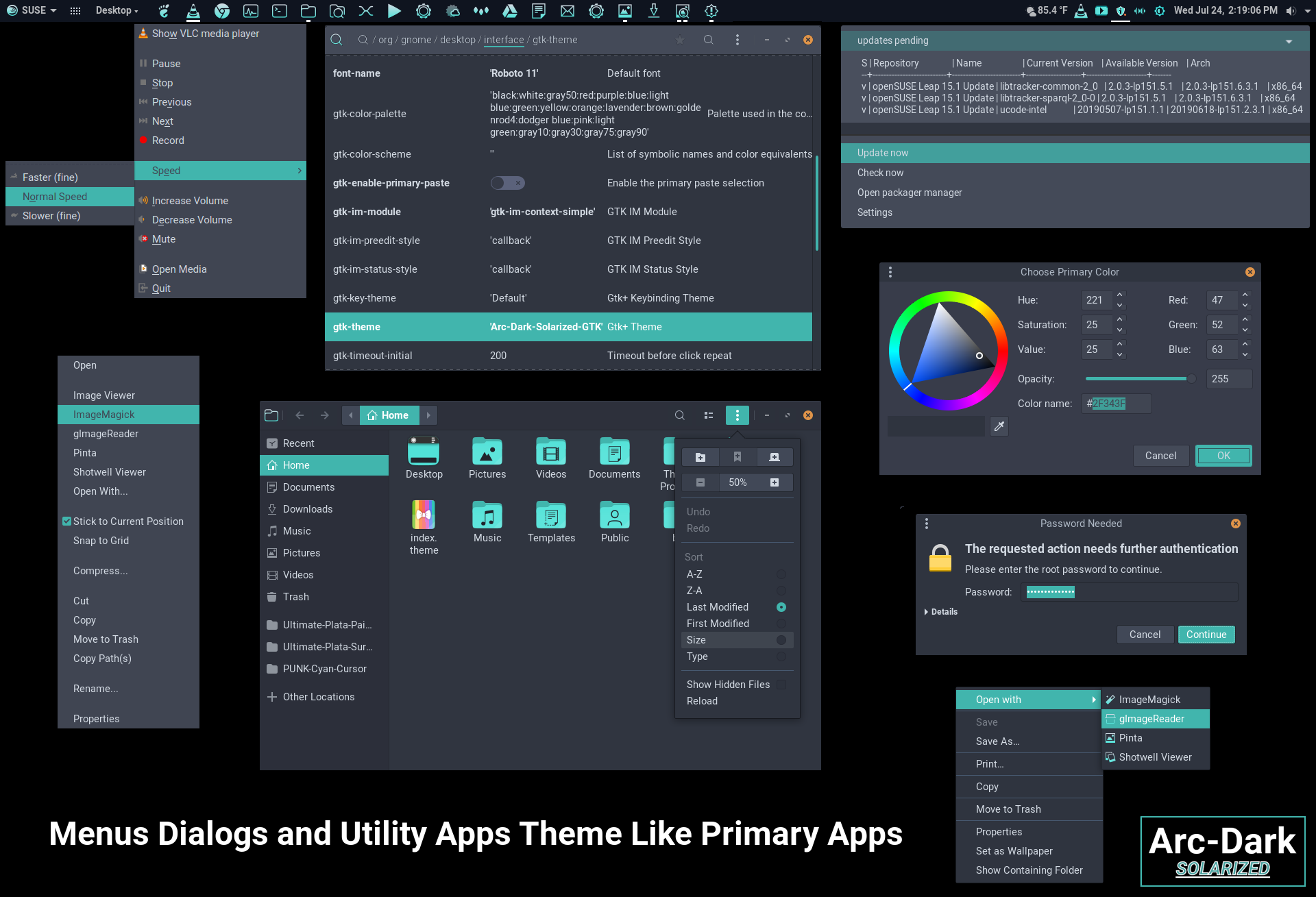Choose gImageReader in Open with submenu
This screenshot has height=897, width=1316.
point(1155,719)
